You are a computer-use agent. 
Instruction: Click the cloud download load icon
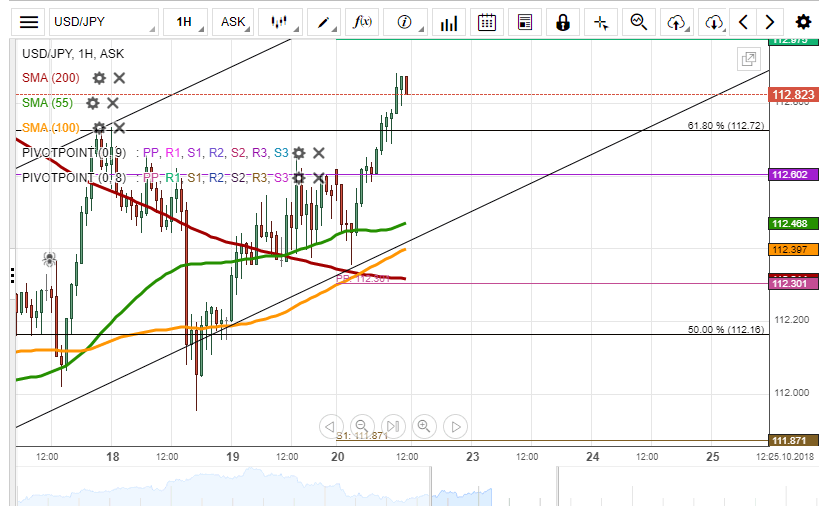point(713,21)
